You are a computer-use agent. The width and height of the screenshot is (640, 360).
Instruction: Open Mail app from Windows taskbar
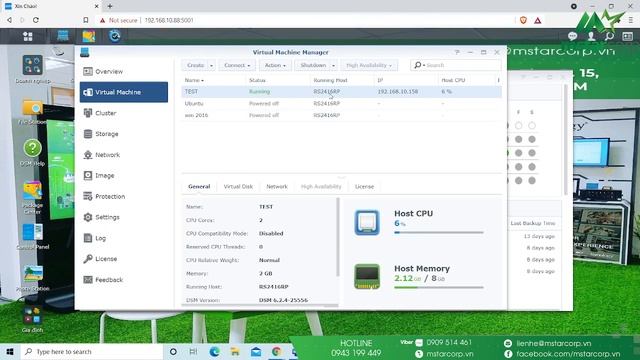(256, 351)
